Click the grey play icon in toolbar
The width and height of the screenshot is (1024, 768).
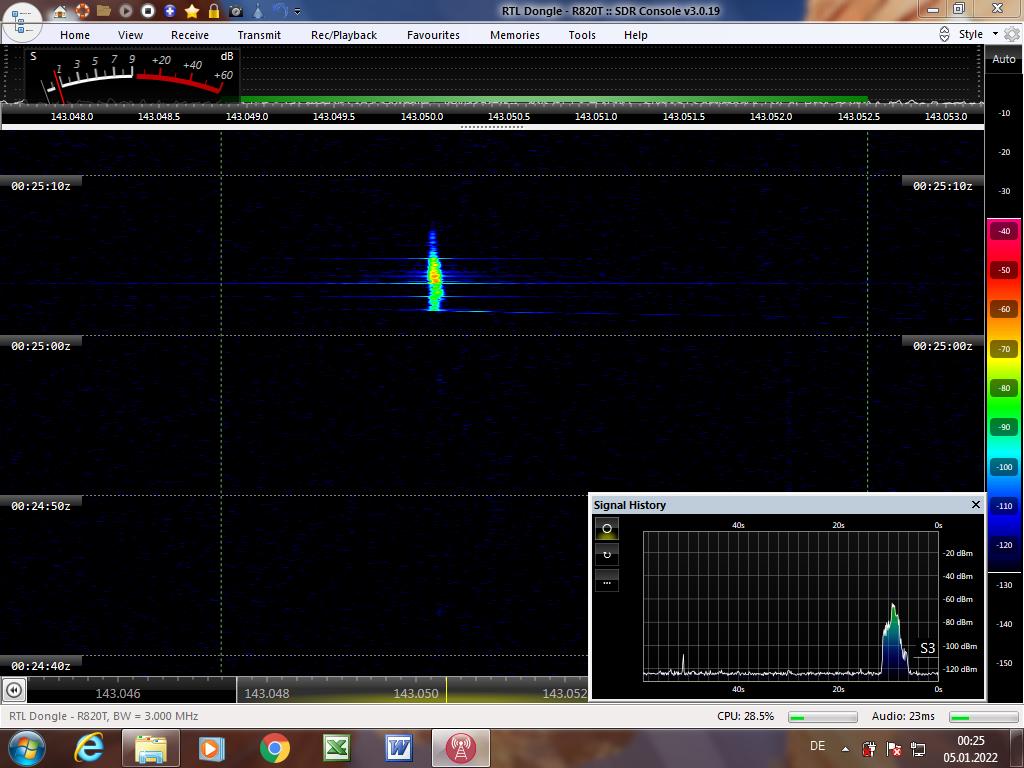[x=126, y=11]
